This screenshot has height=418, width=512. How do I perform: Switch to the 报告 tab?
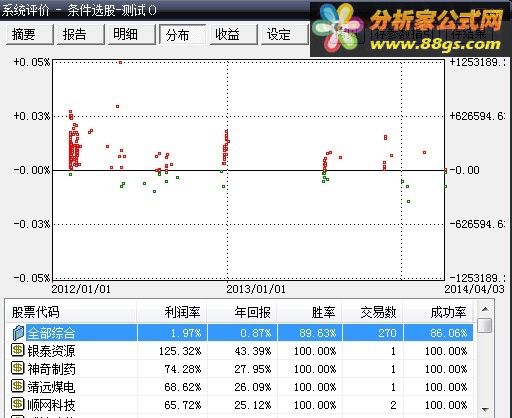tap(80, 34)
